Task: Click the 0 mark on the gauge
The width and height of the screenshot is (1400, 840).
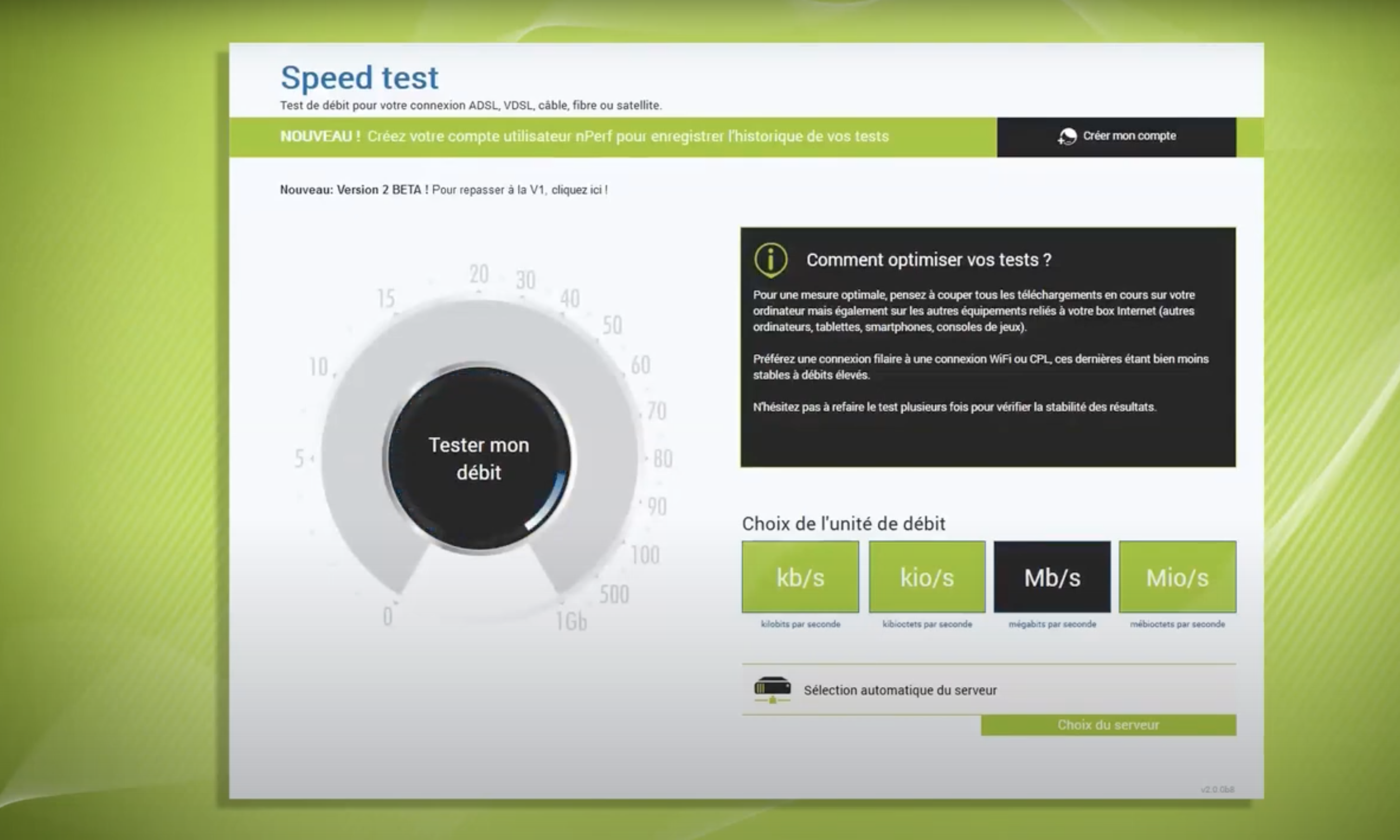Action: 387,616
